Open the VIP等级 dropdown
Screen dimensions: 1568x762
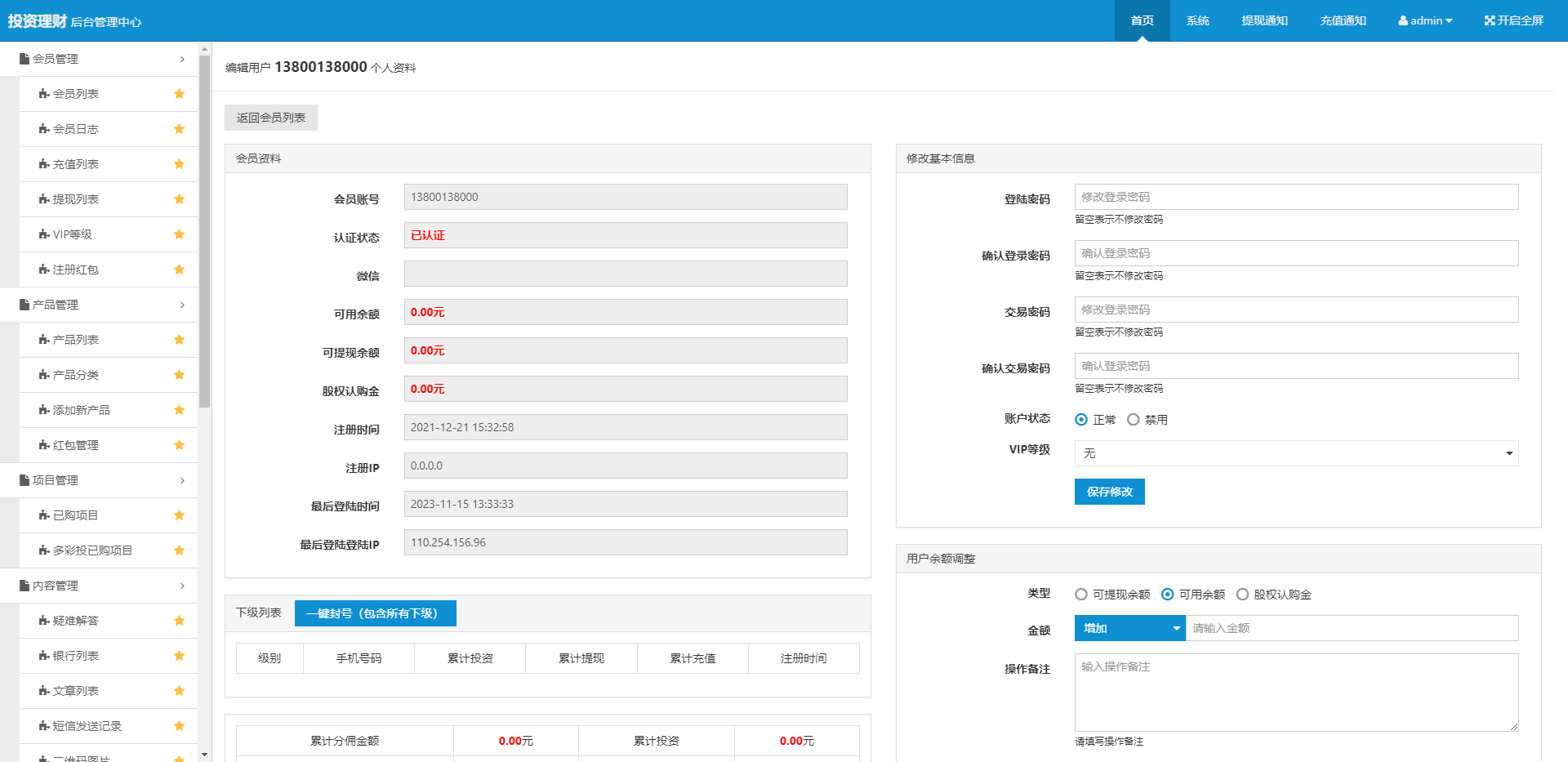pyautogui.click(x=1296, y=453)
